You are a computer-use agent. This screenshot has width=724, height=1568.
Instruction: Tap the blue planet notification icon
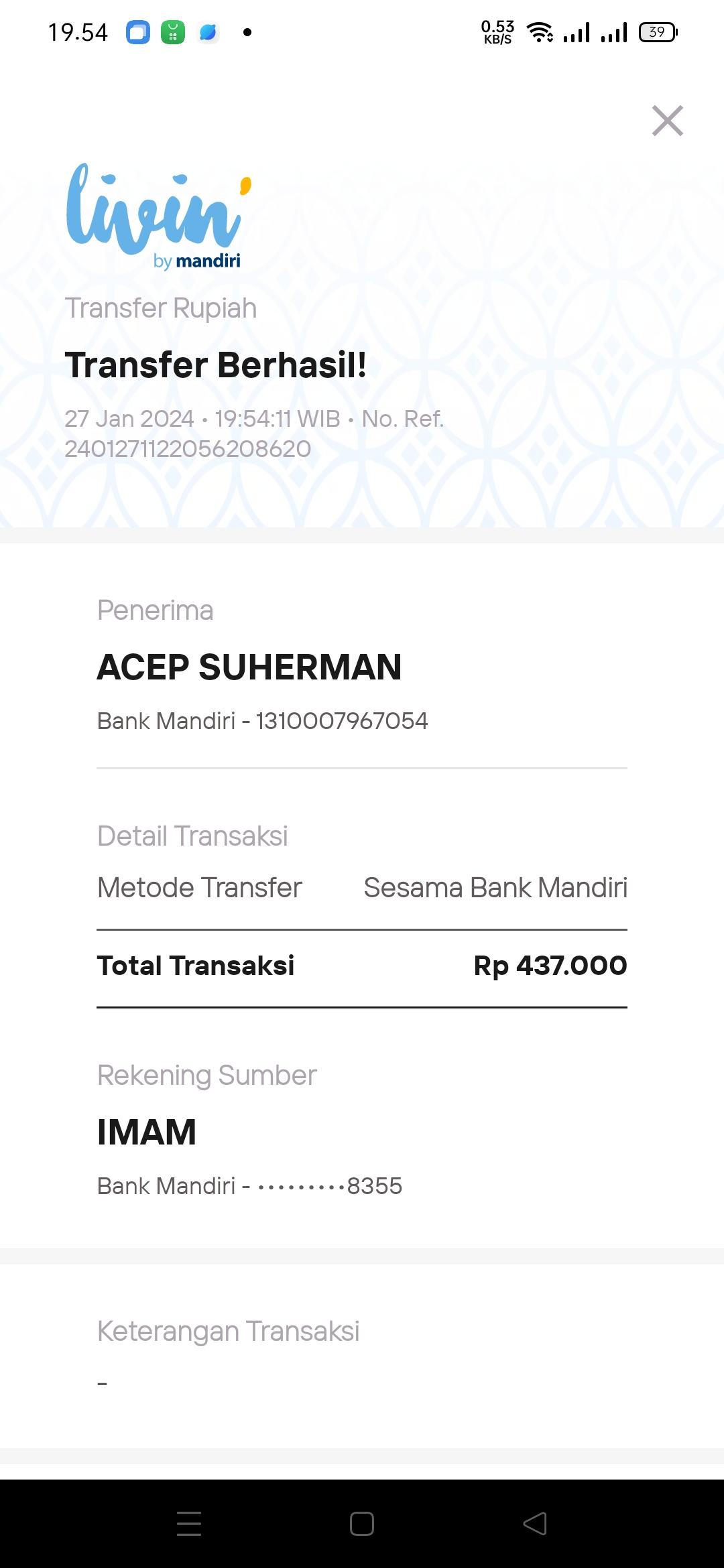tap(208, 32)
